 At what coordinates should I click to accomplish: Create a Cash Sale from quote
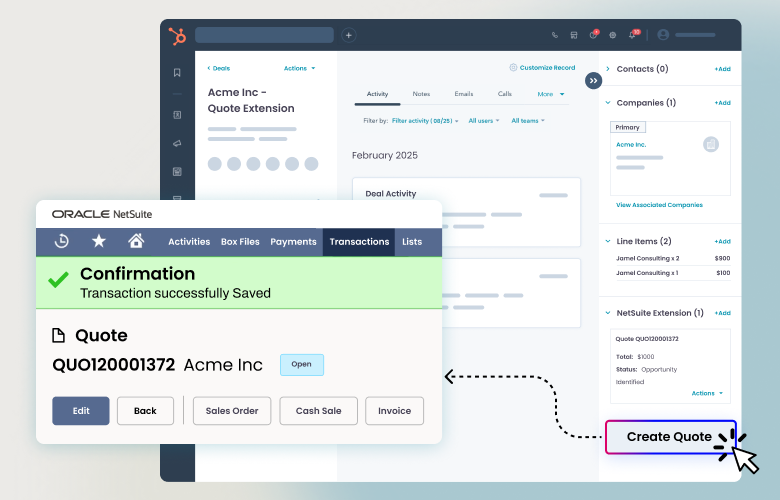tap(318, 411)
